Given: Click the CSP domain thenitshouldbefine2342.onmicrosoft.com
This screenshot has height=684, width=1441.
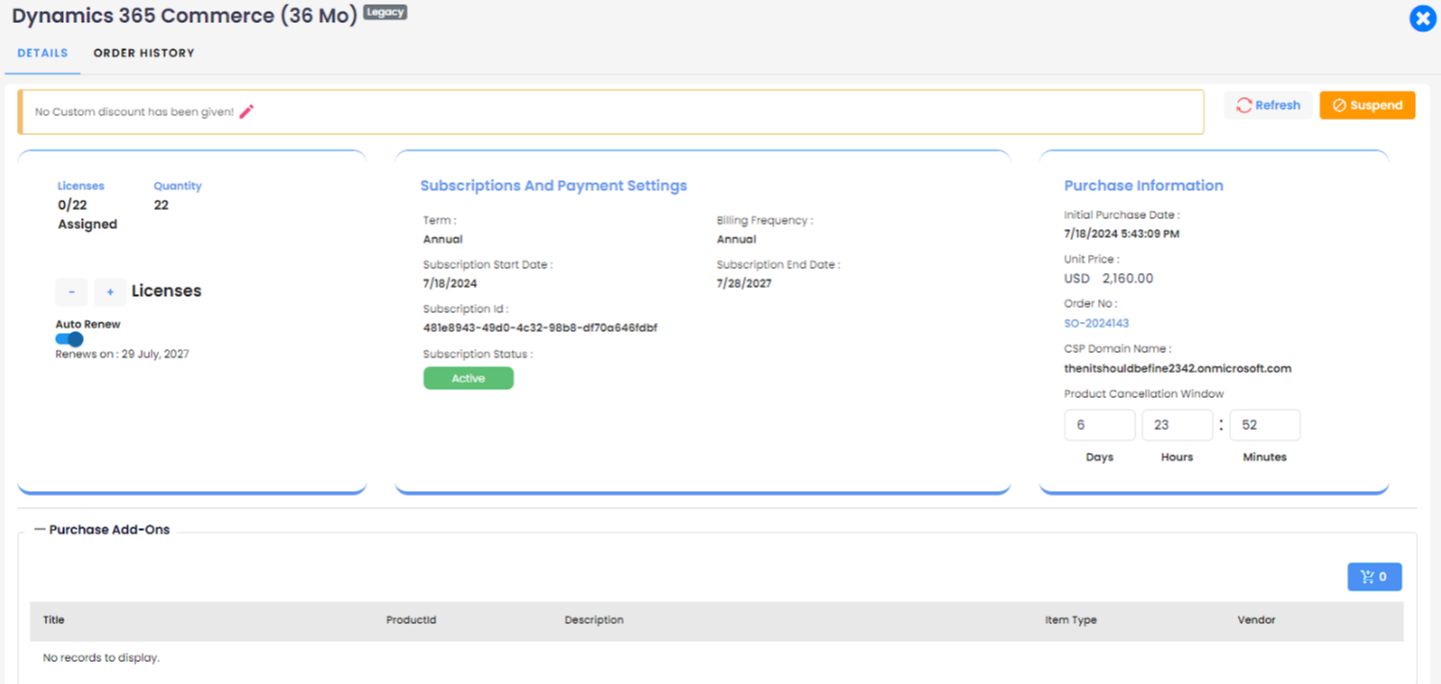Looking at the screenshot, I should (1178, 368).
